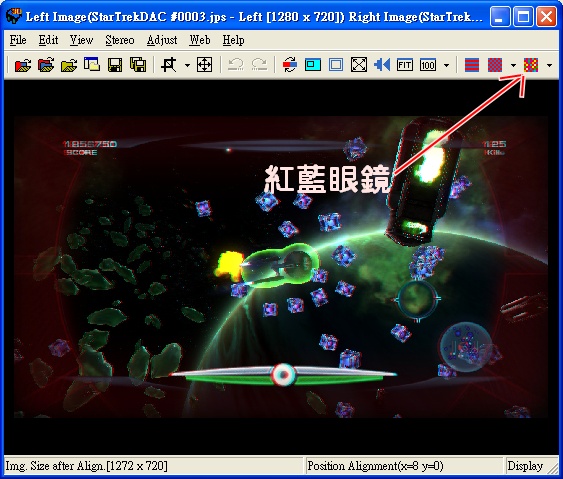Image resolution: width=563 pixels, height=479 pixels.
Task: Maximize the StereoPhoto Maker window
Action: pyautogui.click(x=523, y=17)
